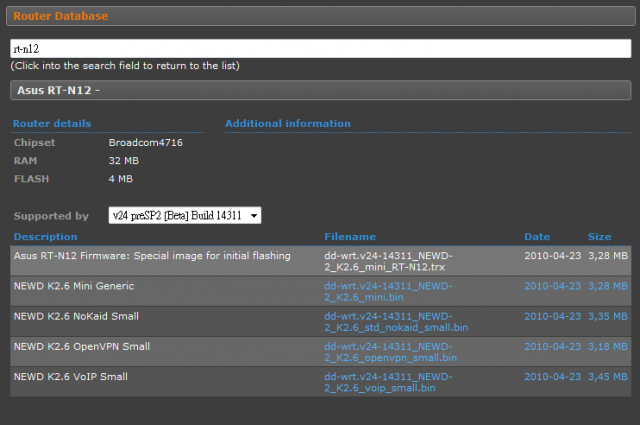640x425 pixels.
Task: Click the initial flashing row's 3,28 MB size
Action: point(608,256)
